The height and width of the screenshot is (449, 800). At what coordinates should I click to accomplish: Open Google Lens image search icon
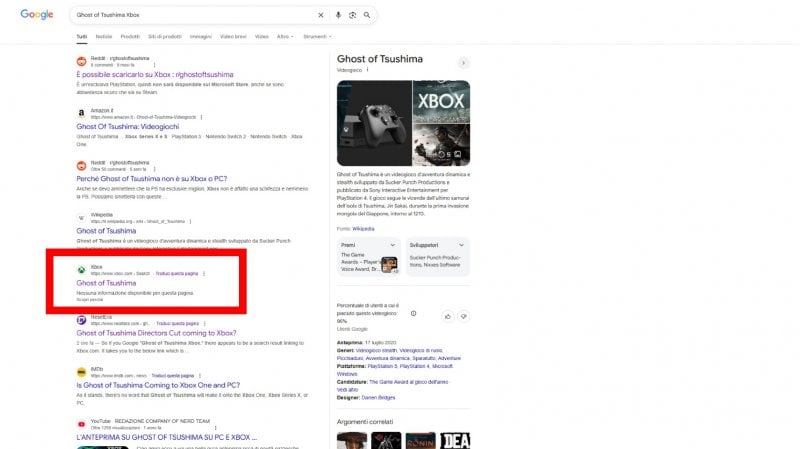coord(353,15)
